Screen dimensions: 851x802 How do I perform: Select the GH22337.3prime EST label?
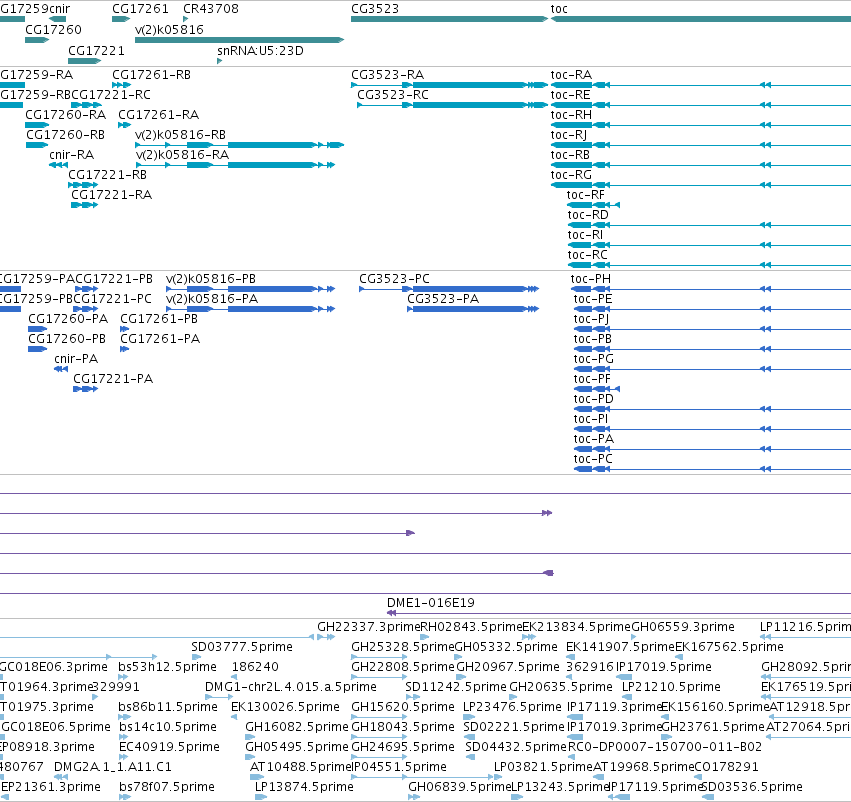click(369, 627)
